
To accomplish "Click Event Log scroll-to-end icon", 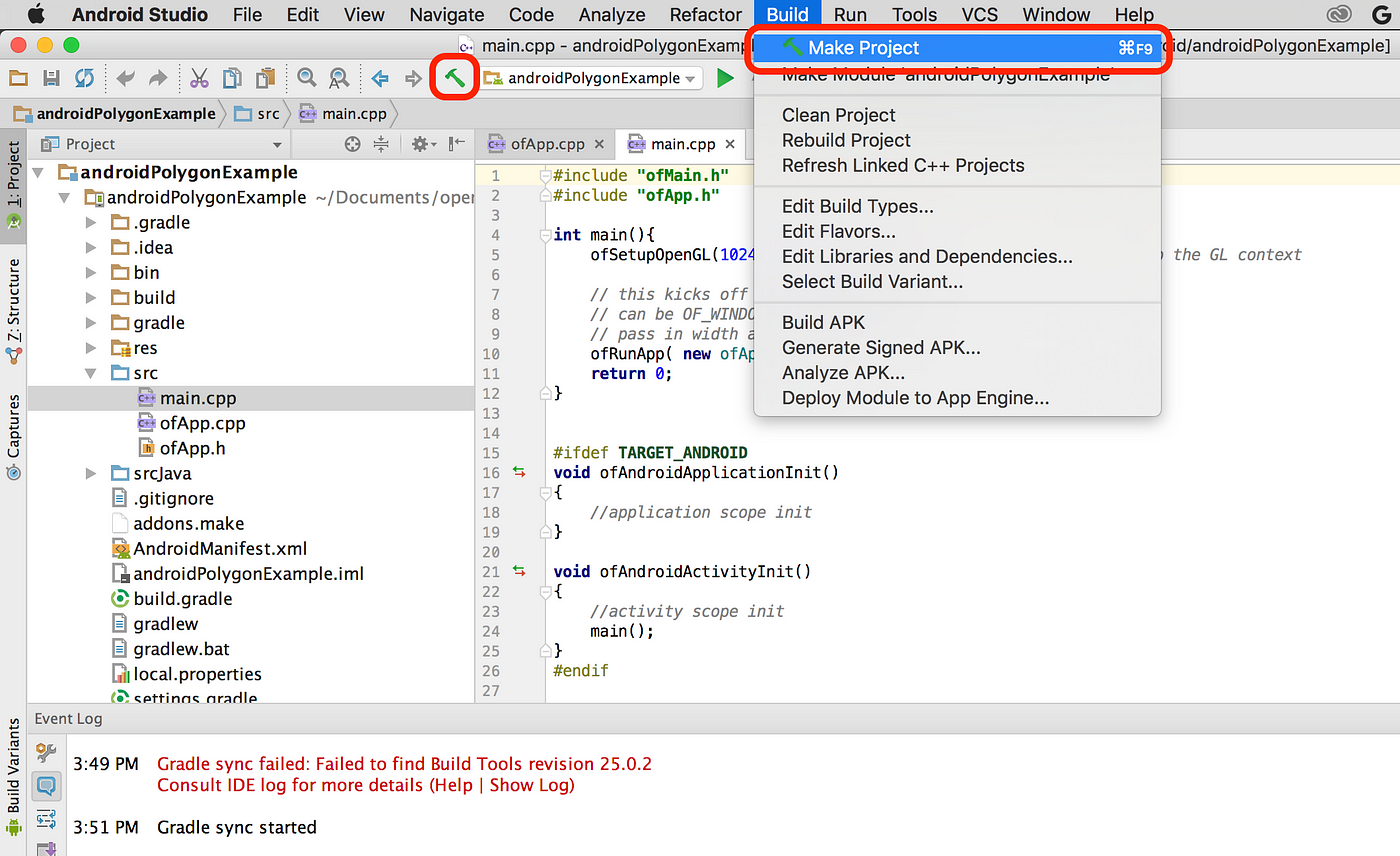I will (46, 851).
